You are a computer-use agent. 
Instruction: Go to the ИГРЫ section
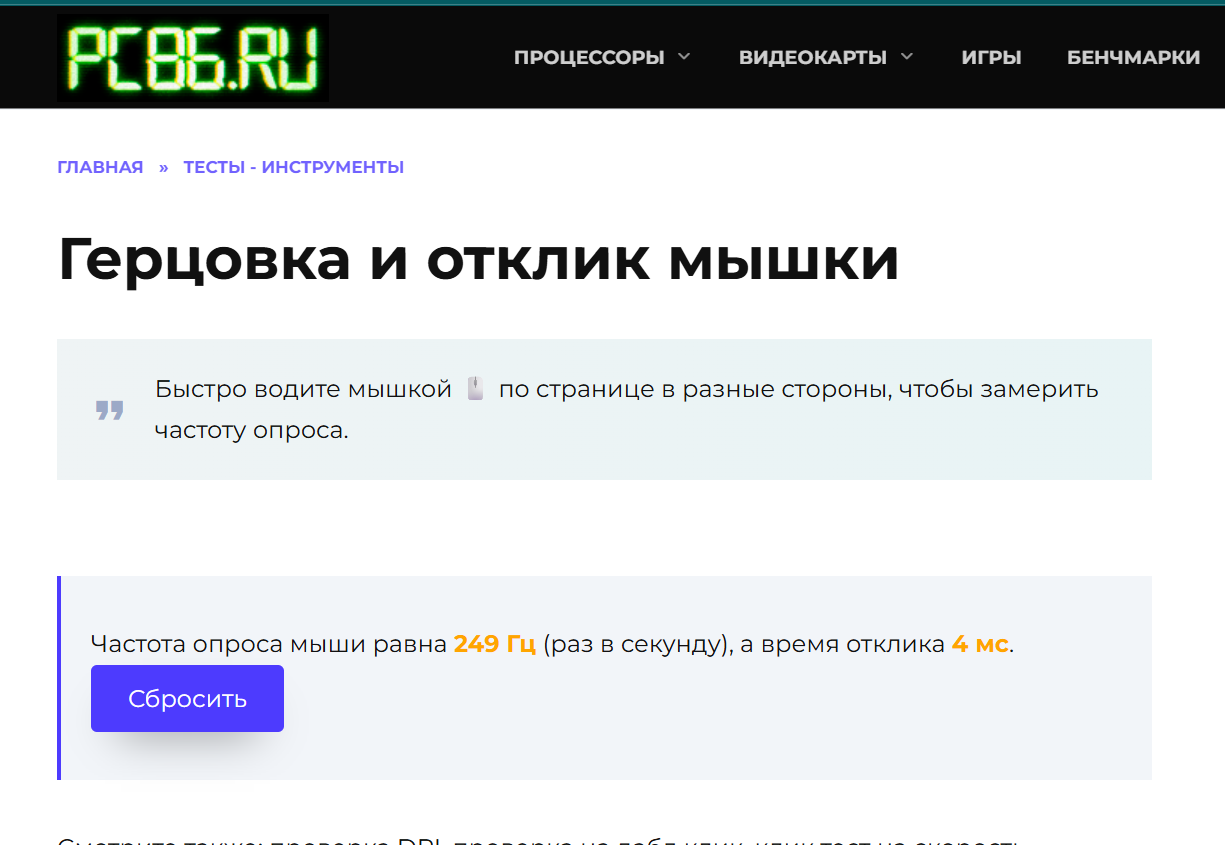pos(991,58)
